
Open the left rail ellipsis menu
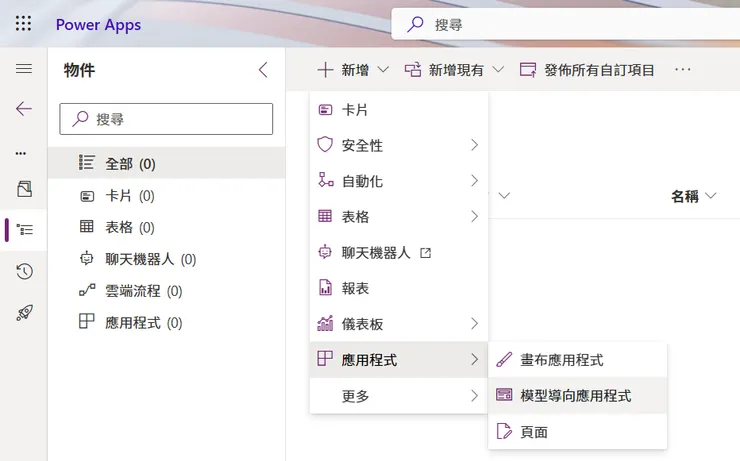[x=21, y=153]
